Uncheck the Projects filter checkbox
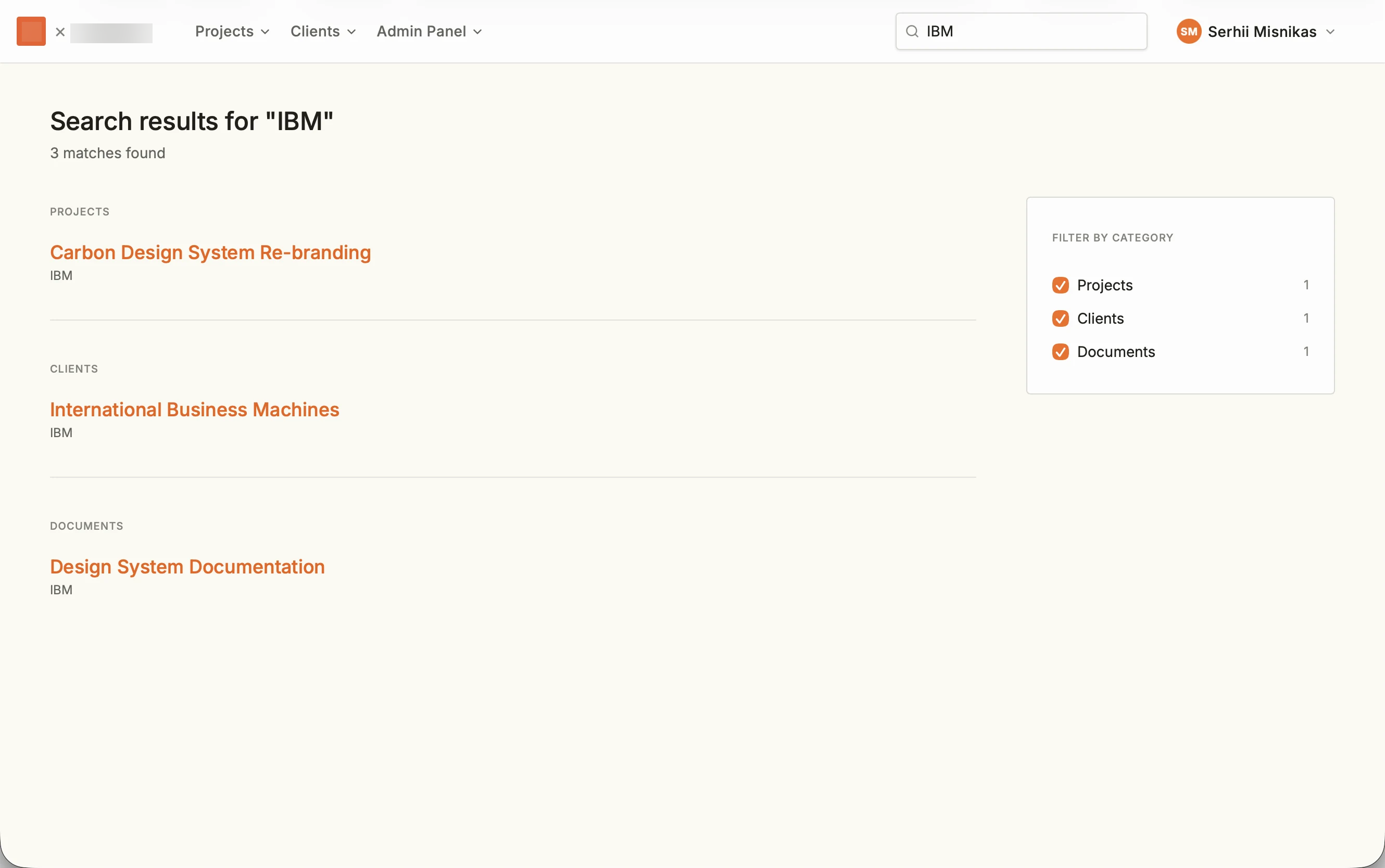The height and width of the screenshot is (868, 1385). (1060, 285)
